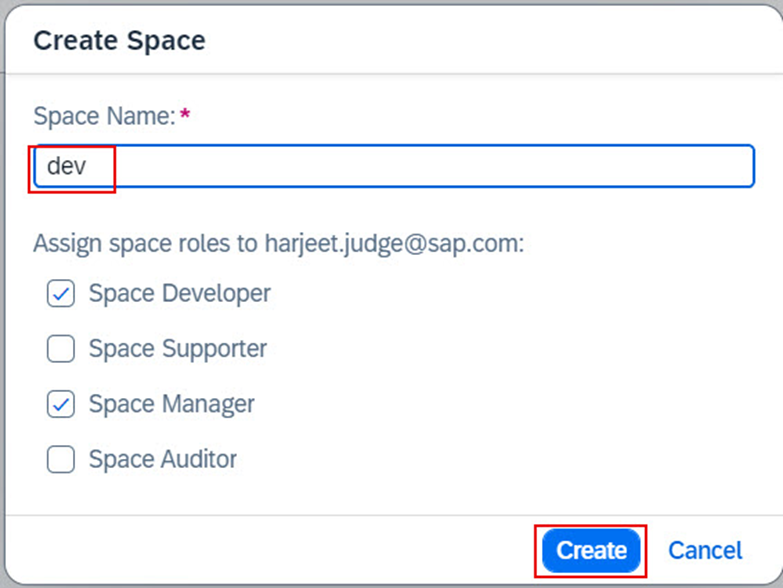Uncheck the Space Manager checkbox
This screenshot has width=783, height=588.
pyautogui.click(x=62, y=404)
